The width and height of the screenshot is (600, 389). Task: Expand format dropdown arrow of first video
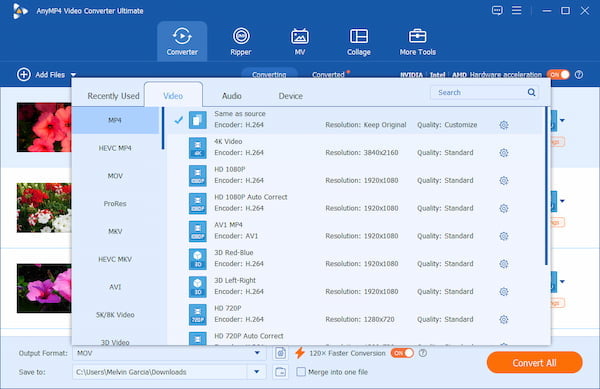coord(562,120)
